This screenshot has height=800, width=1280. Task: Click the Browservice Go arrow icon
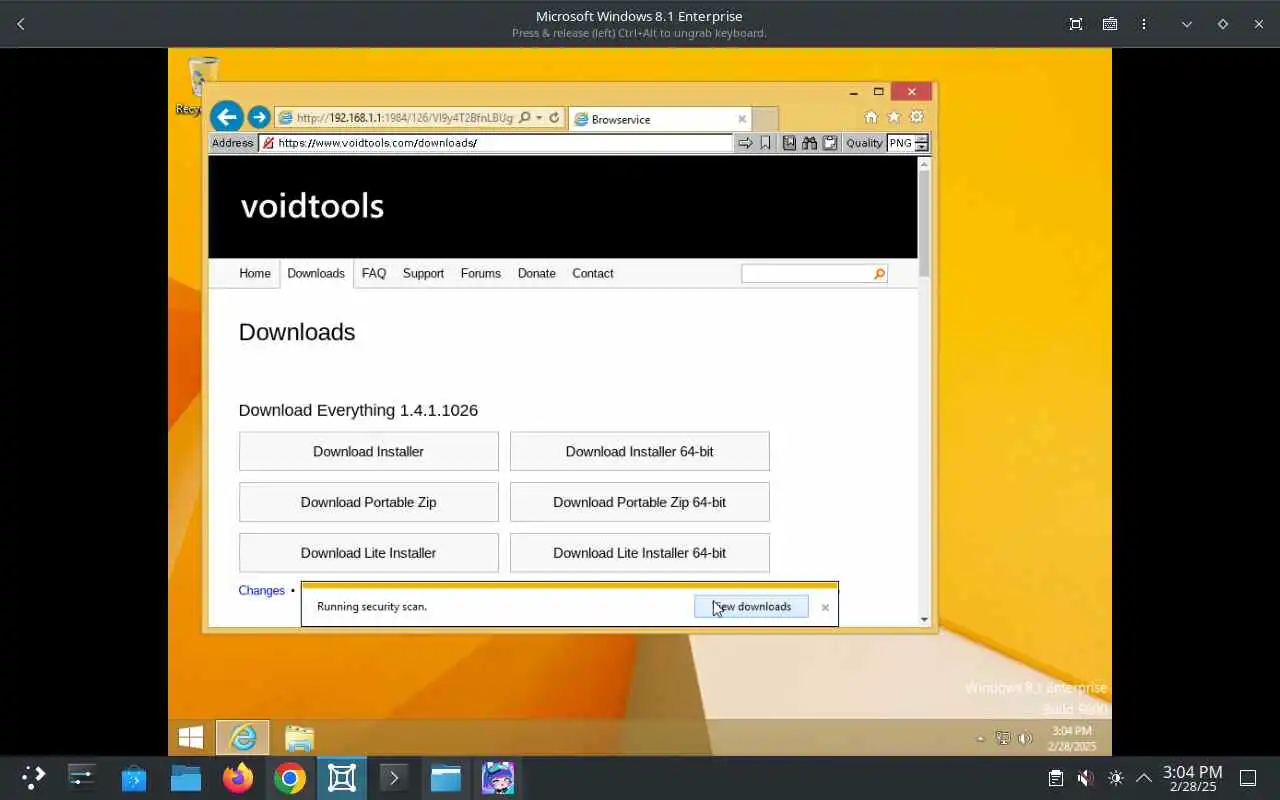745,143
